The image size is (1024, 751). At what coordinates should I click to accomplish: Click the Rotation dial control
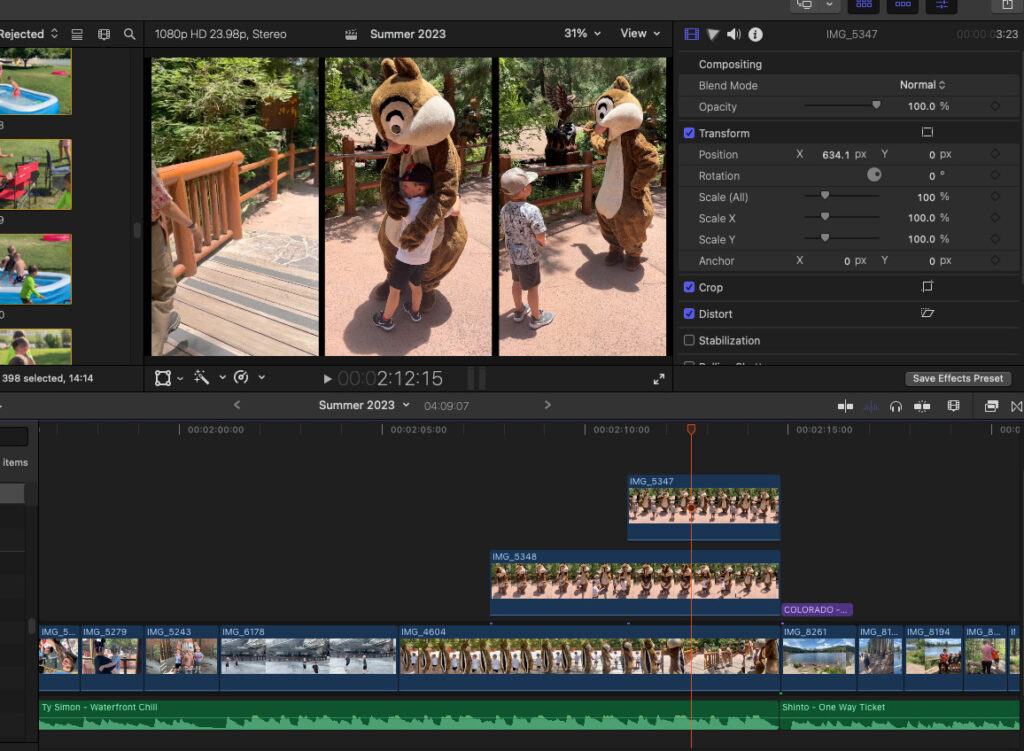click(x=874, y=174)
